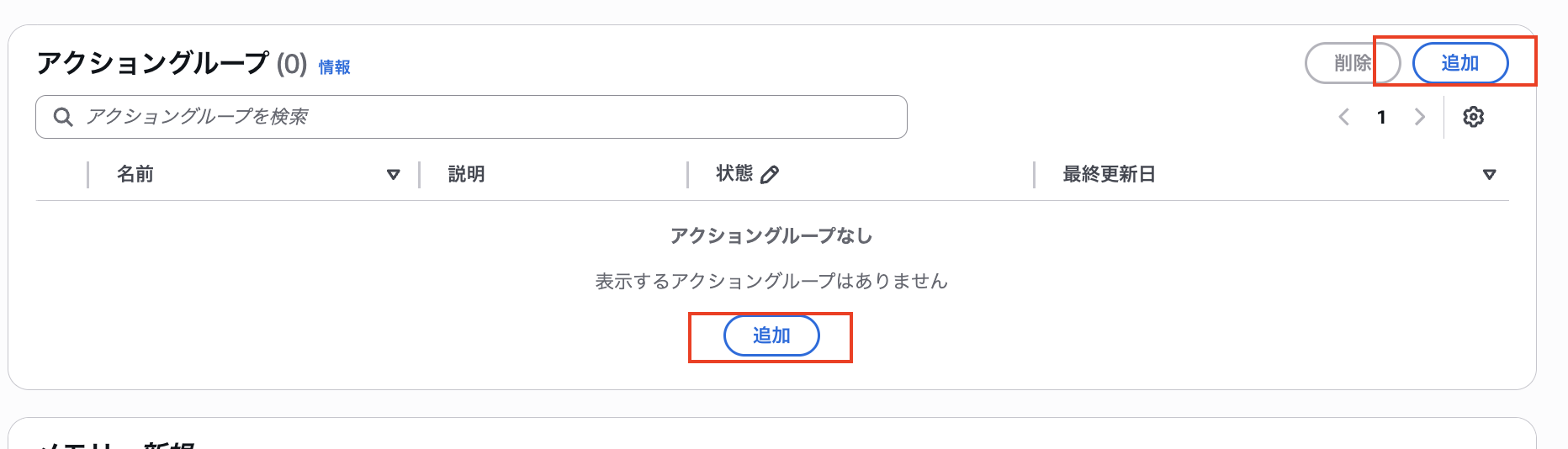The width and height of the screenshot is (1568, 449).
Task: Click the 最終更新日 column sort arrow
Action: [x=1489, y=175]
